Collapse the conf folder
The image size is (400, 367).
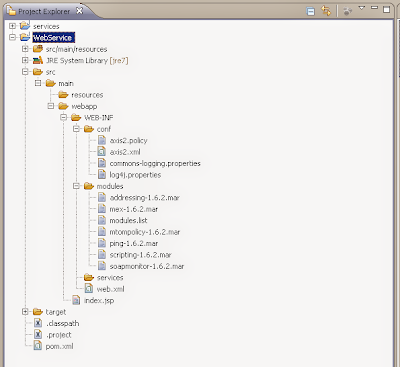[x=76, y=128]
